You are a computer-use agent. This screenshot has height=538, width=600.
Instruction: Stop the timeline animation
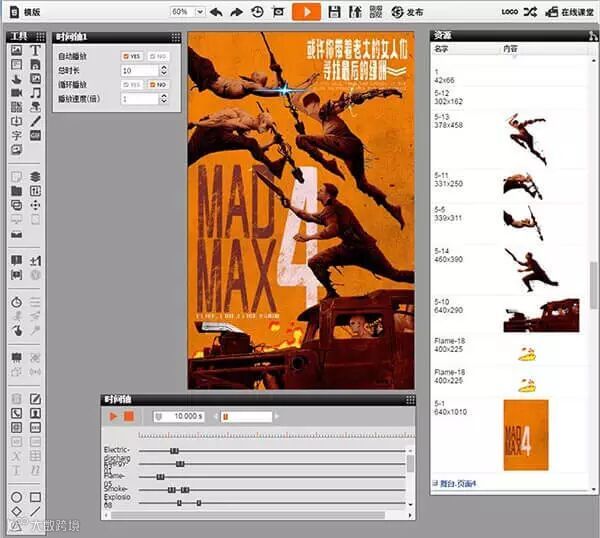[129, 416]
